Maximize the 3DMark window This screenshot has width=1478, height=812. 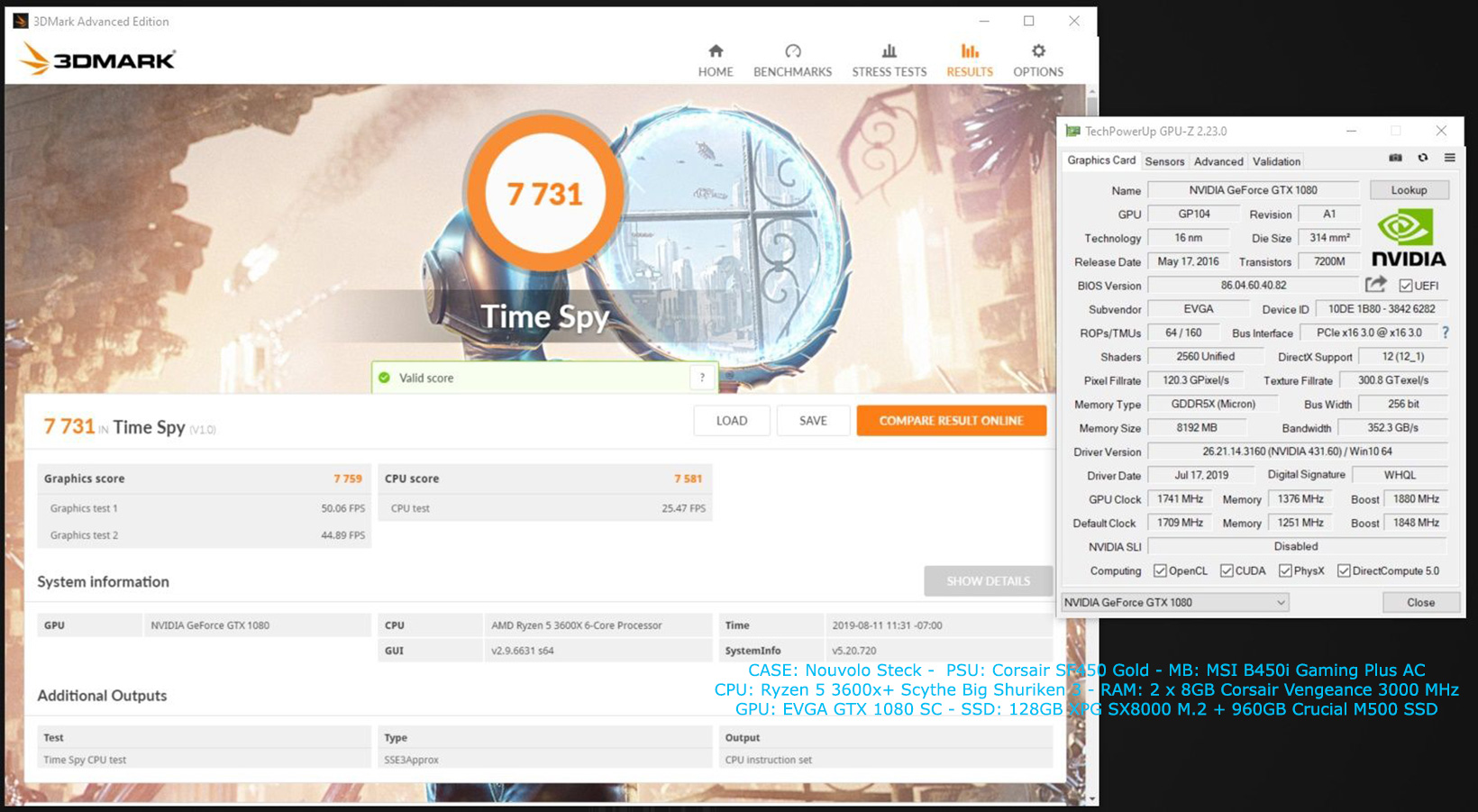coord(1028,21)
